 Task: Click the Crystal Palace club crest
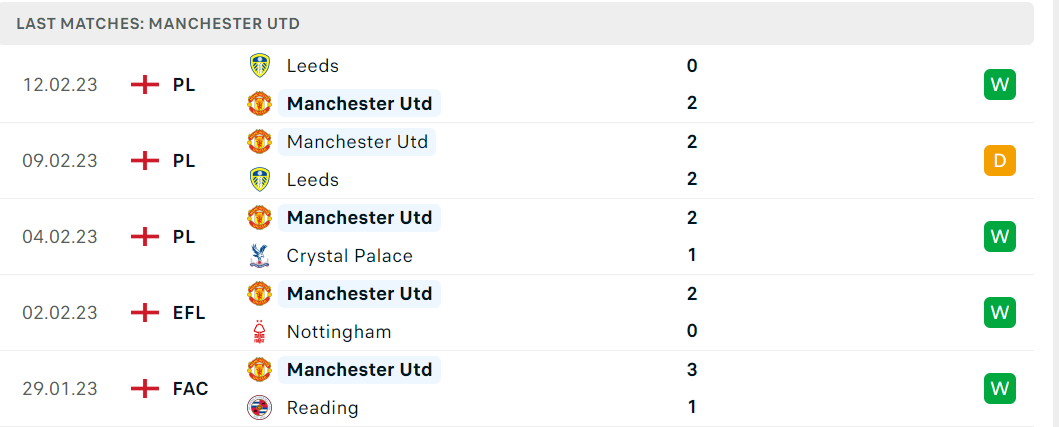click(260, 255)
